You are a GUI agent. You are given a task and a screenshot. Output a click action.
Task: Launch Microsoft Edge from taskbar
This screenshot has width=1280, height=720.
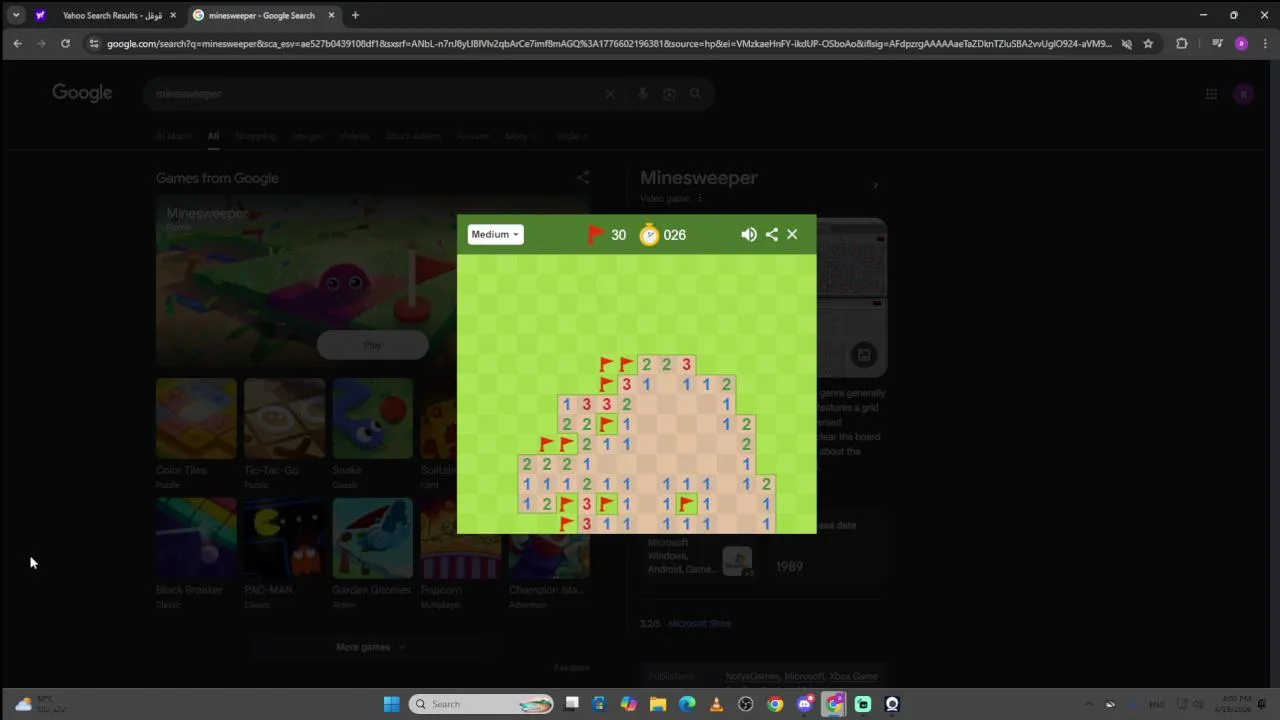tap(687, 704)
